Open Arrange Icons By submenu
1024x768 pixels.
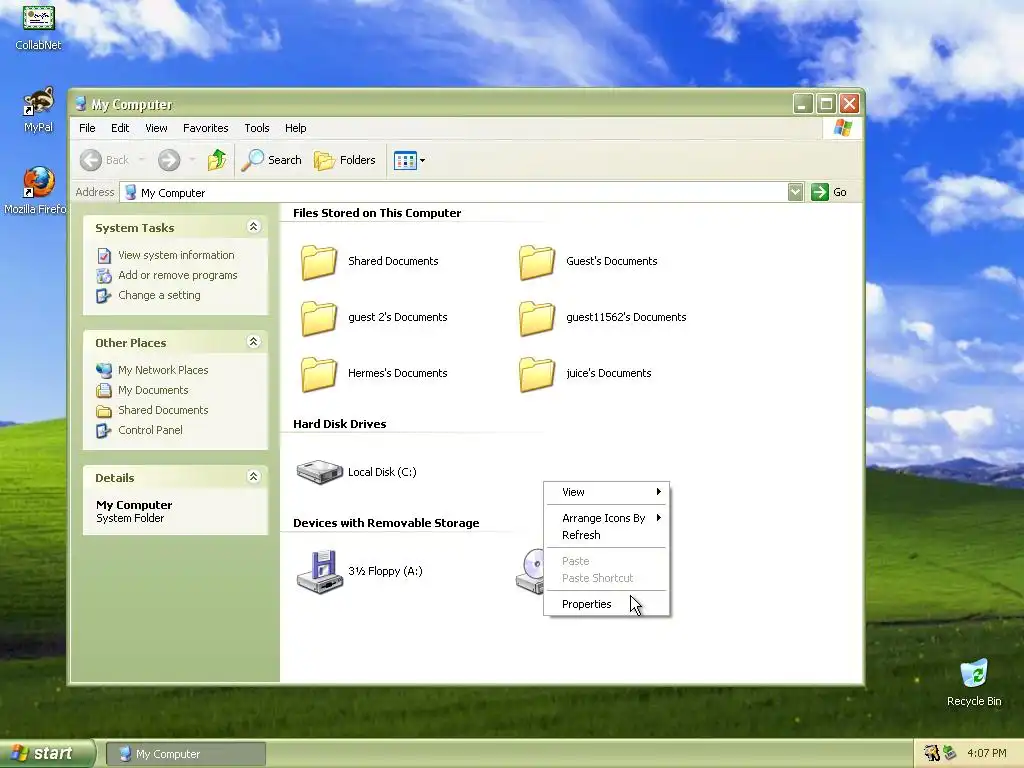(607, 518)
